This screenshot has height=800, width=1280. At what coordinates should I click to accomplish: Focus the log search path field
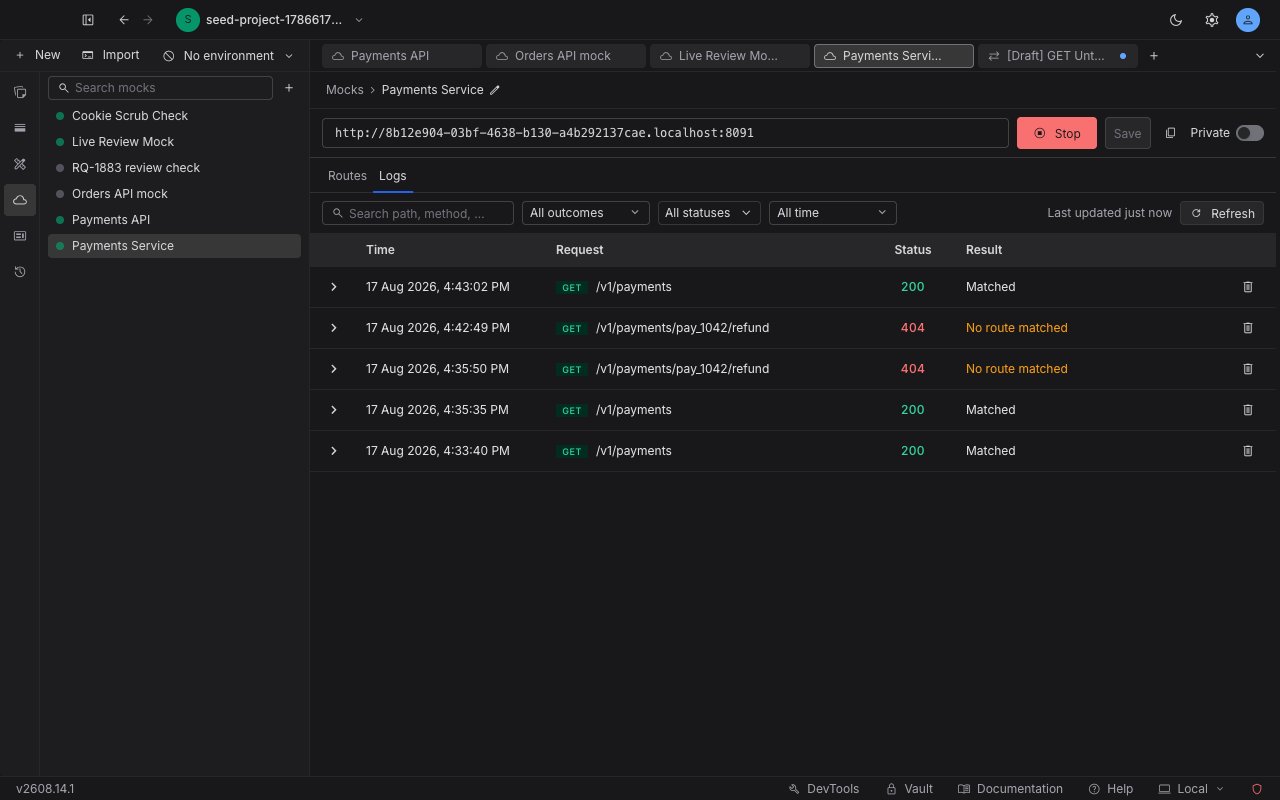pyautogui.click(x=418, y=213)
